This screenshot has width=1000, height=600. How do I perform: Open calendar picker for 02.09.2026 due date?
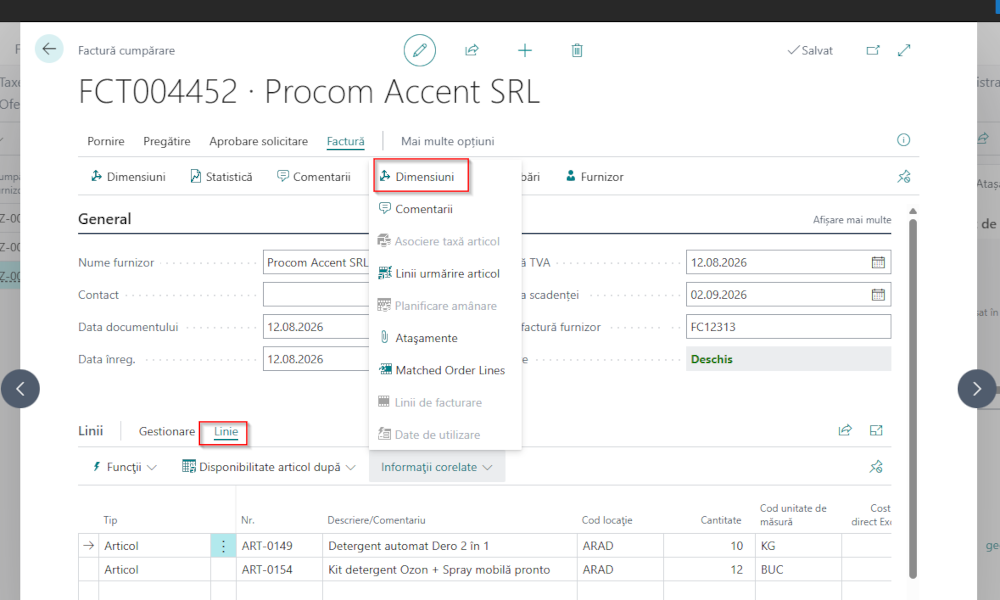pos(878,295)
